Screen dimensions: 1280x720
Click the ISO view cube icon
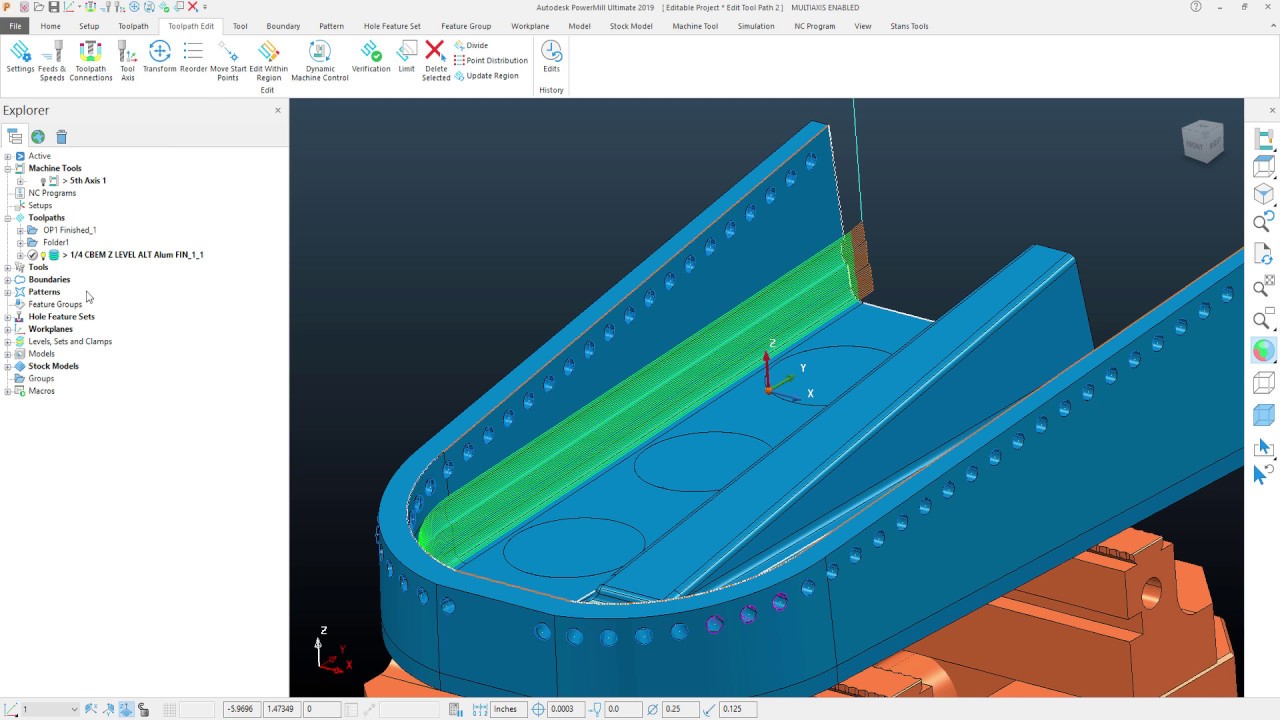click(x=1264, y=194)
